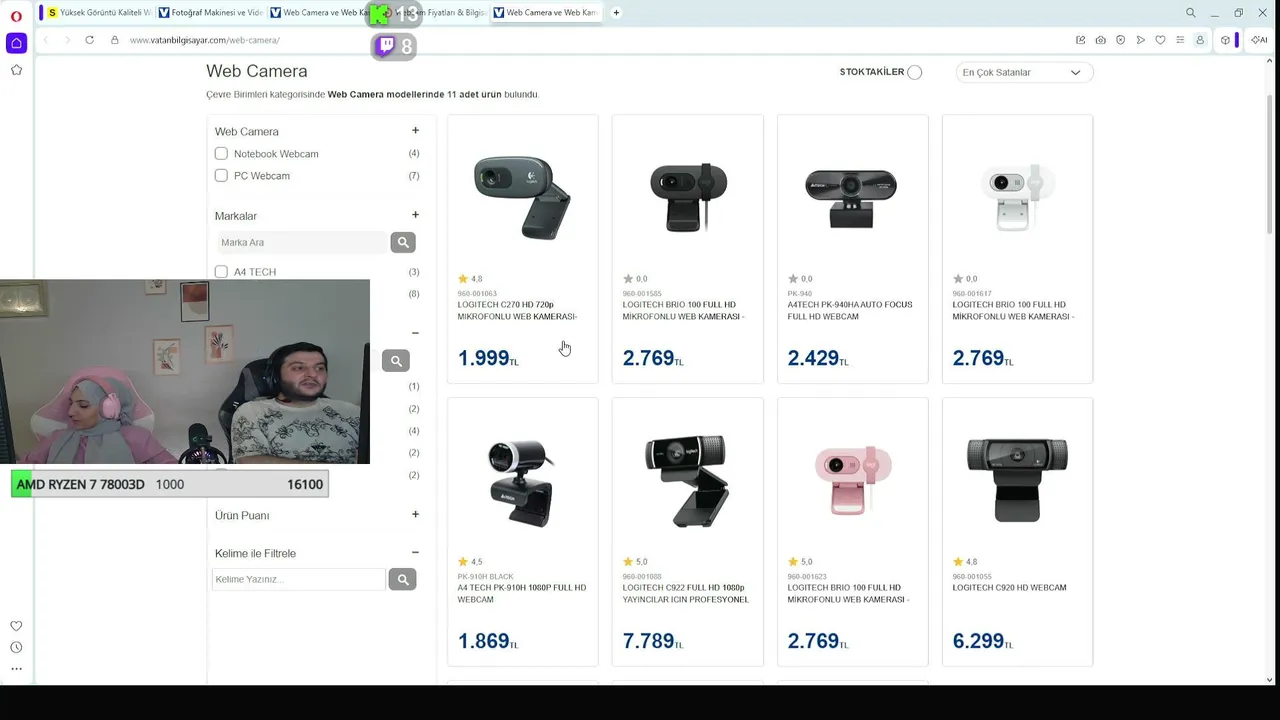
Task: Check the A4 TECH brand filter
Action: coord(221,272)
